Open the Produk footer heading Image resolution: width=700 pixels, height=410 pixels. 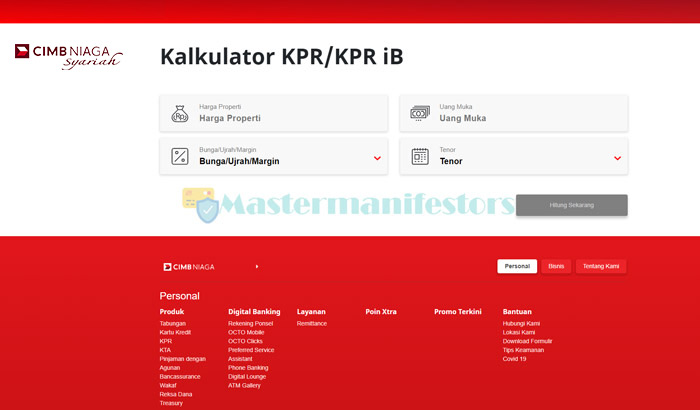pos(172,312)
